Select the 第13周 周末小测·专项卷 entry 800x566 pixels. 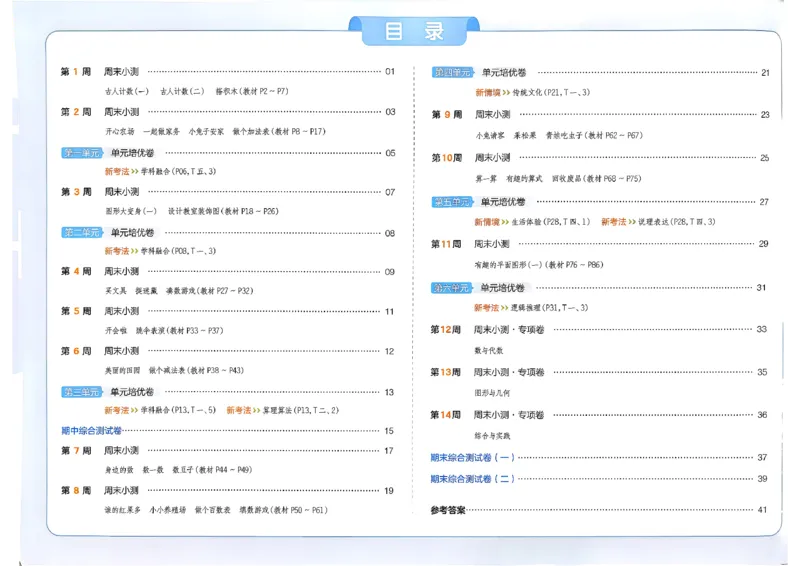point(599,373)
